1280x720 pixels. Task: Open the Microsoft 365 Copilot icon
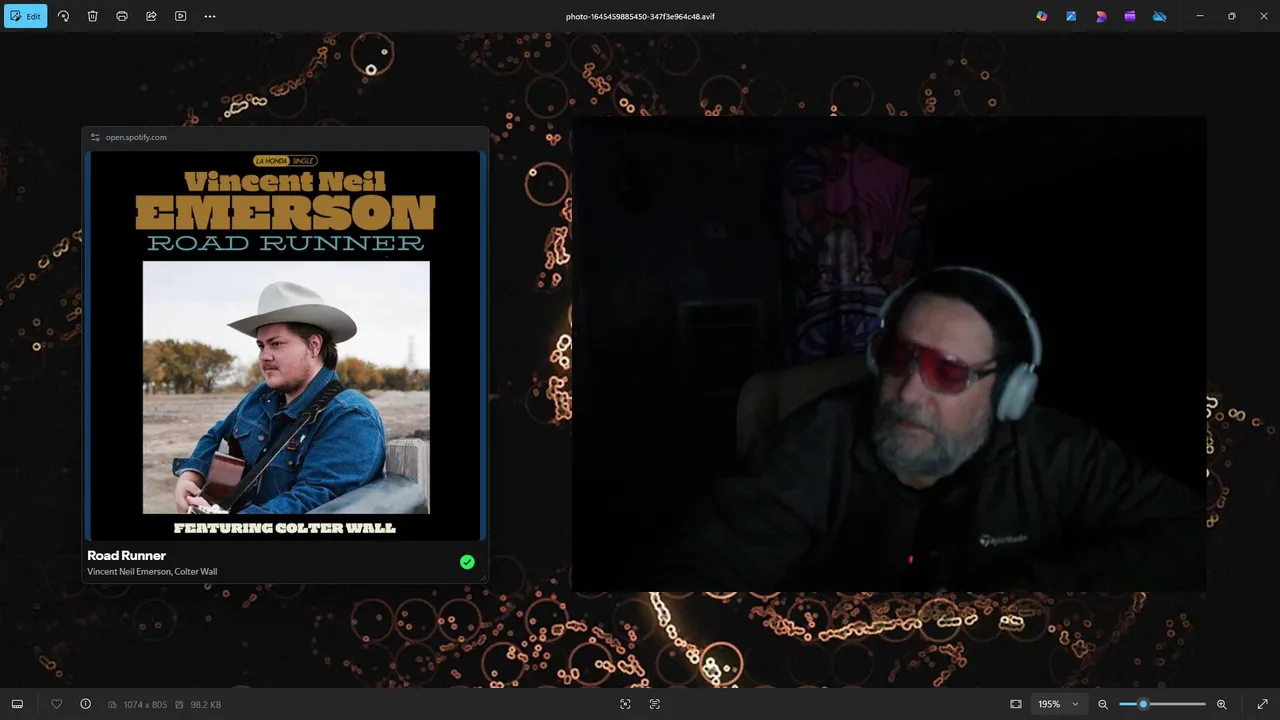1042,16
